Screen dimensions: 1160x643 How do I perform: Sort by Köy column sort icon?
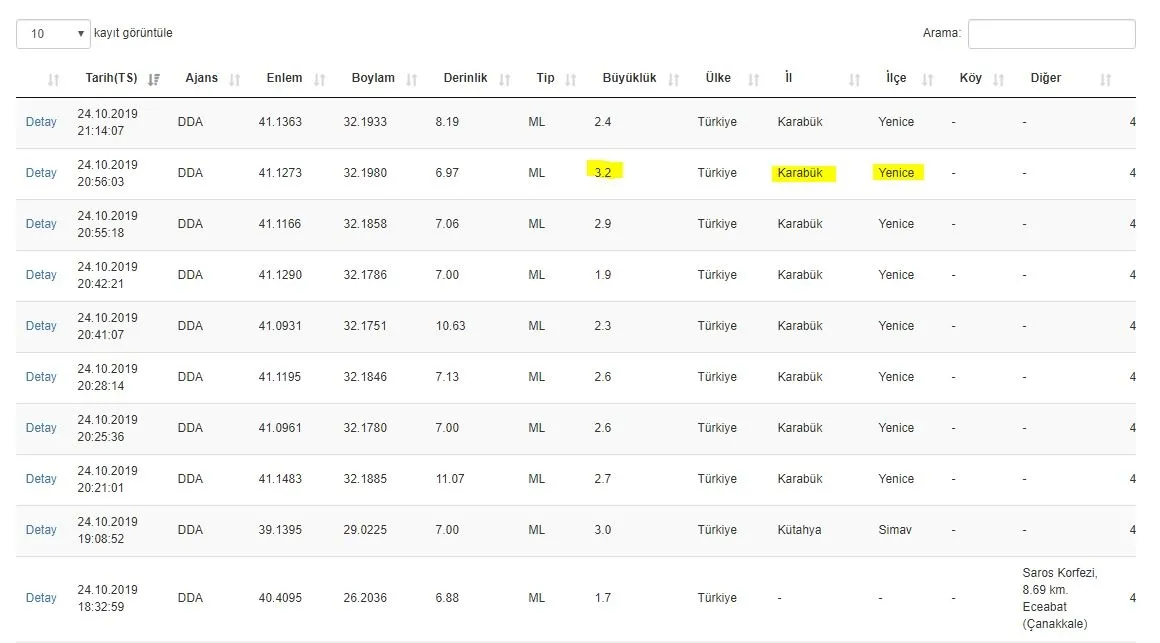click(x=999, y=79)
